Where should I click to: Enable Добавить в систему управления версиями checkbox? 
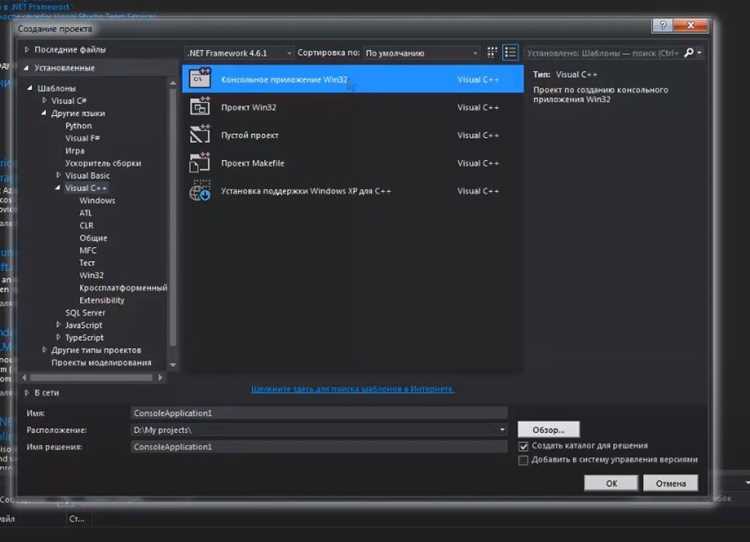tap(523, 460)
